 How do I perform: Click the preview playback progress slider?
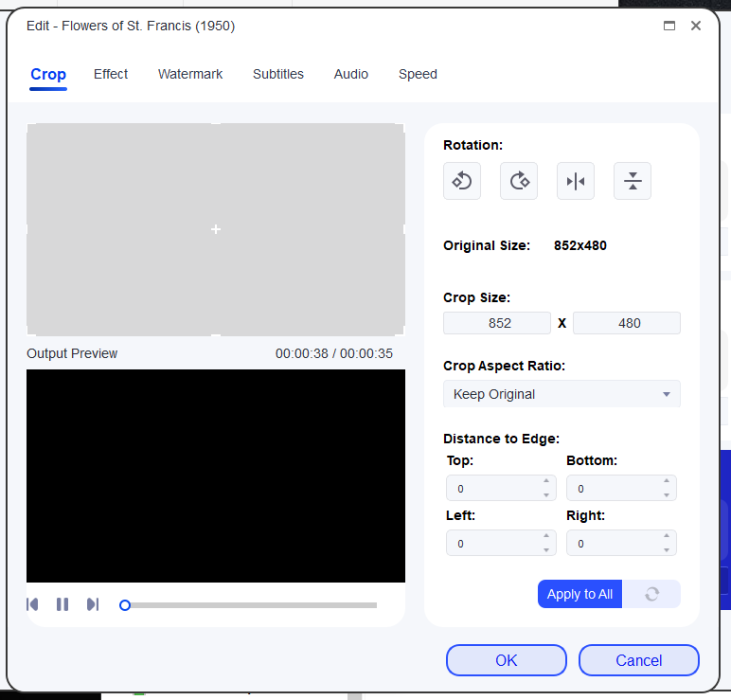pos(250,605)
